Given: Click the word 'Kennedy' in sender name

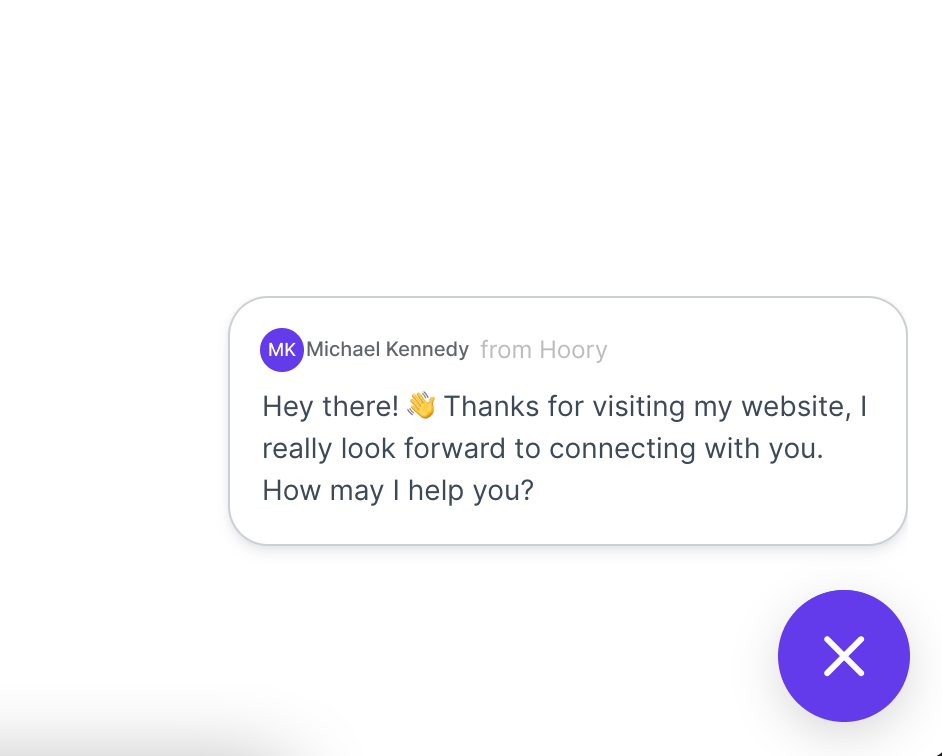Looking at the screenshot, I should (427, 349).
